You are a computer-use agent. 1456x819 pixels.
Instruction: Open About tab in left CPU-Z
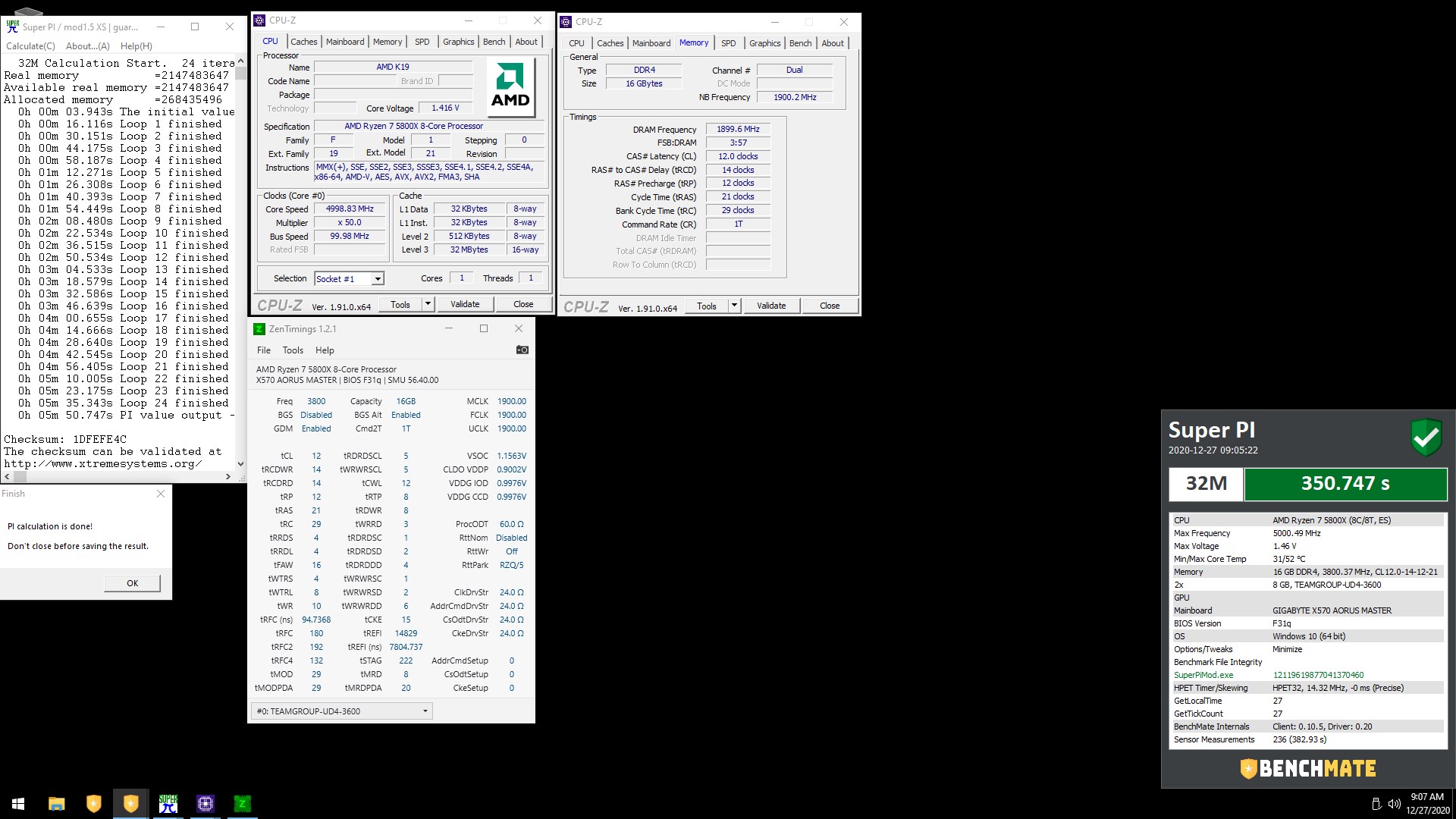tap(526, 42)
